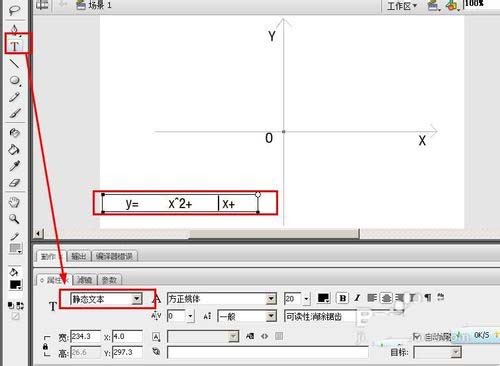Open paragraph format options

tap(428, 297)
